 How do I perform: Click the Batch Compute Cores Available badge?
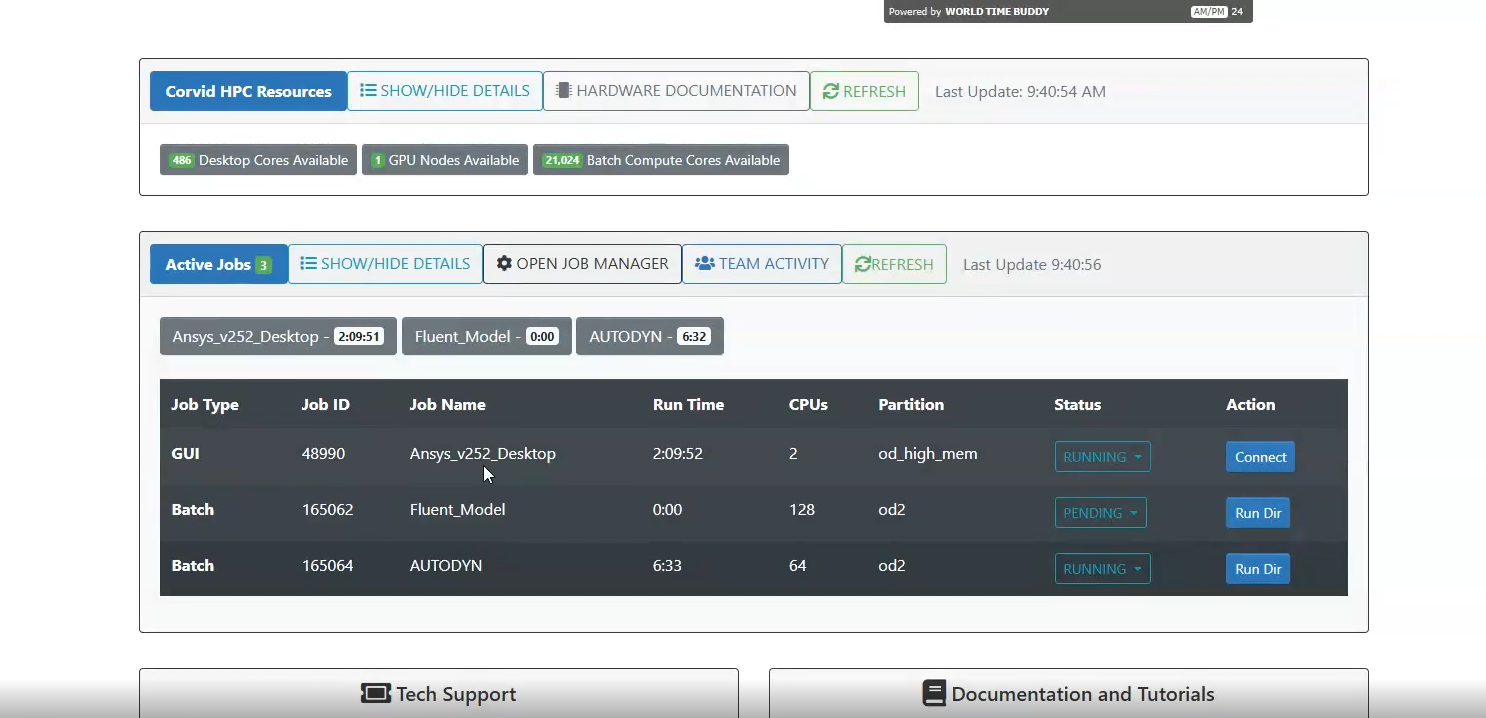tap(660, 160)
